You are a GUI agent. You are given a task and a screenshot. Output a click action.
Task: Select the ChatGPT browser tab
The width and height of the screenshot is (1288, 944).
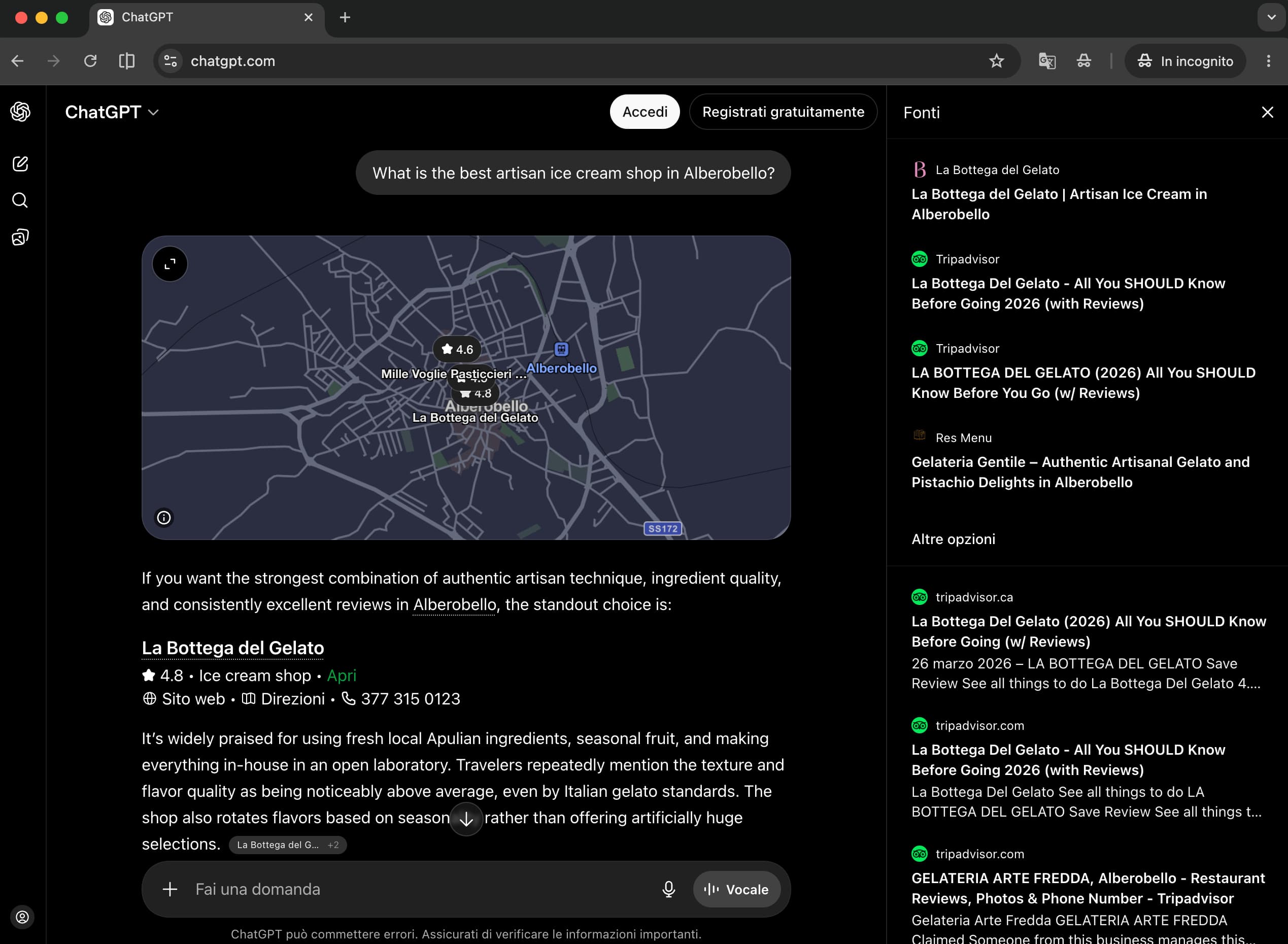click(207, 19)
